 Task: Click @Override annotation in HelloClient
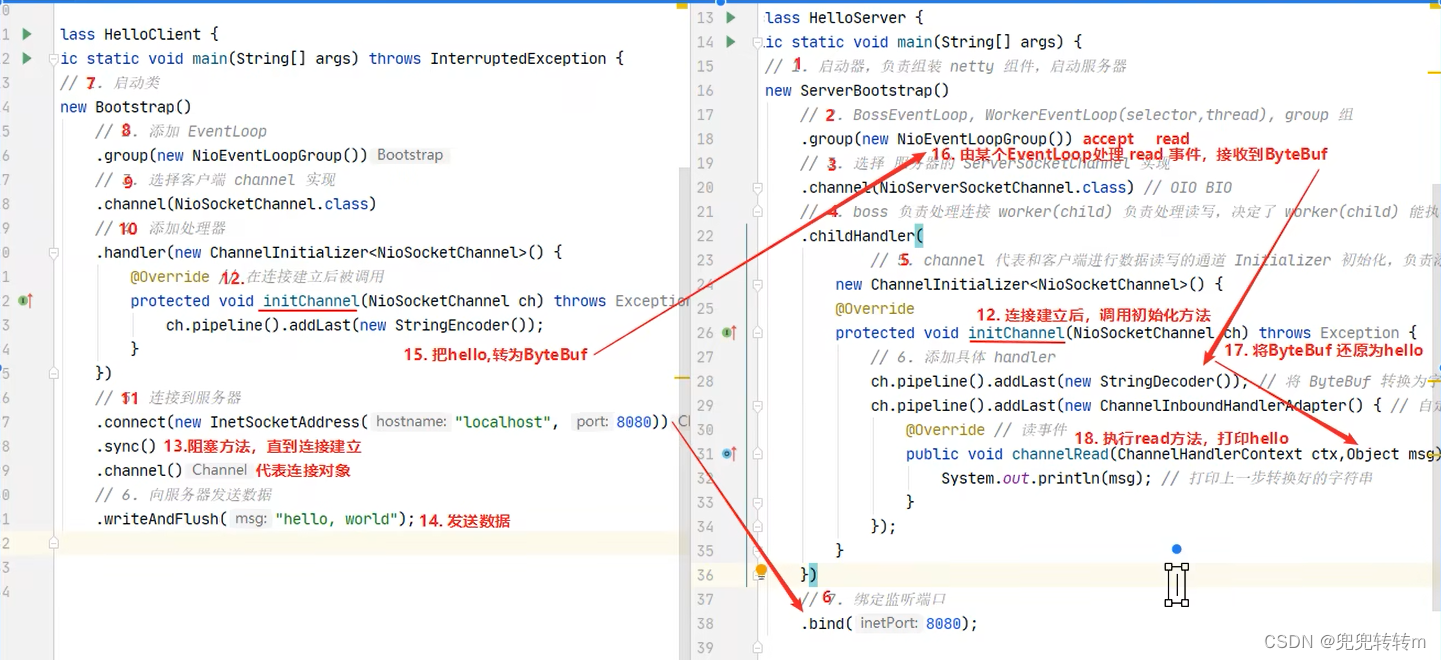click(170, 277)
